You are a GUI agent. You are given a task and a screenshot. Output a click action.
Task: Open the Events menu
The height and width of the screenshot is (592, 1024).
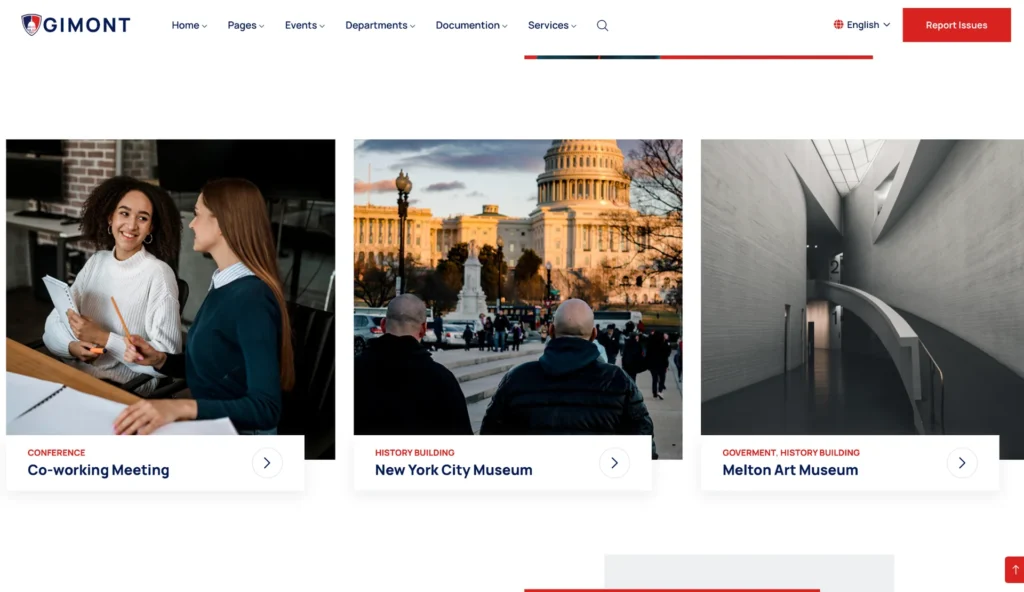(x=304, y=26)
